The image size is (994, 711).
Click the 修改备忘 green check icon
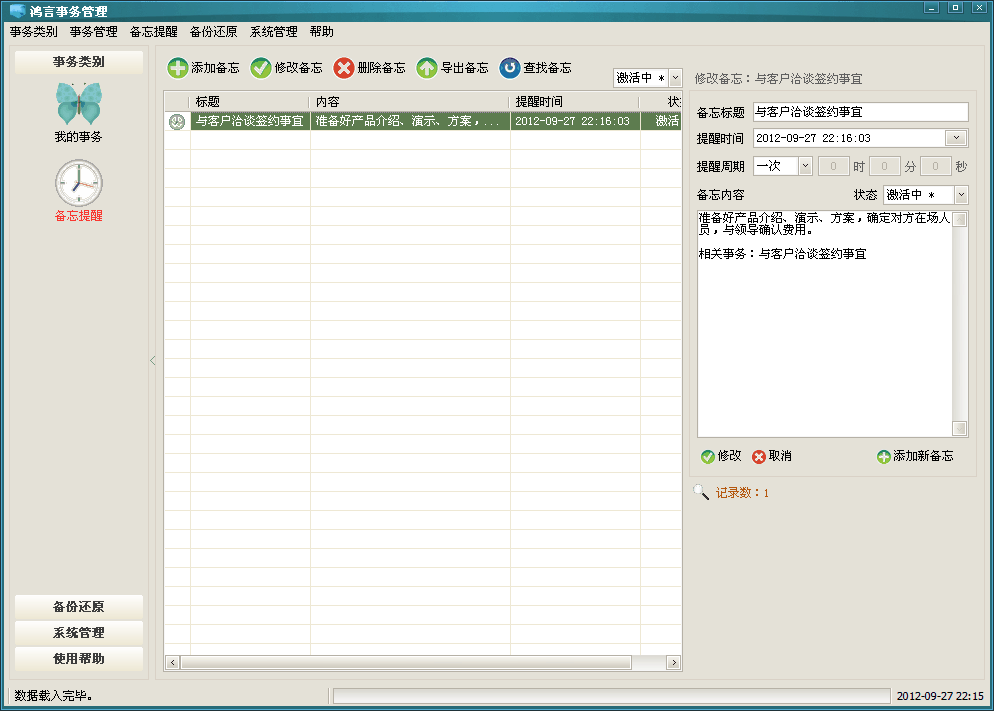(x=261, y=68)
